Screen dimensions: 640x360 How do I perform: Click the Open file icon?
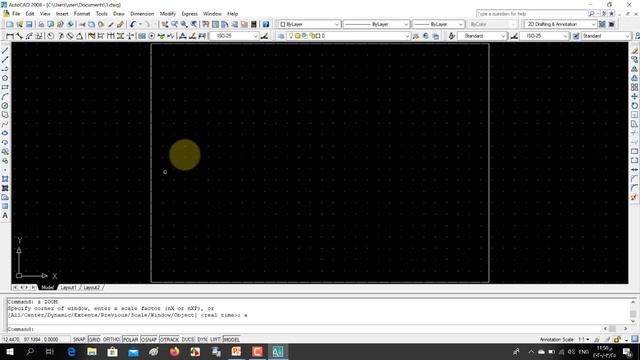19,24
